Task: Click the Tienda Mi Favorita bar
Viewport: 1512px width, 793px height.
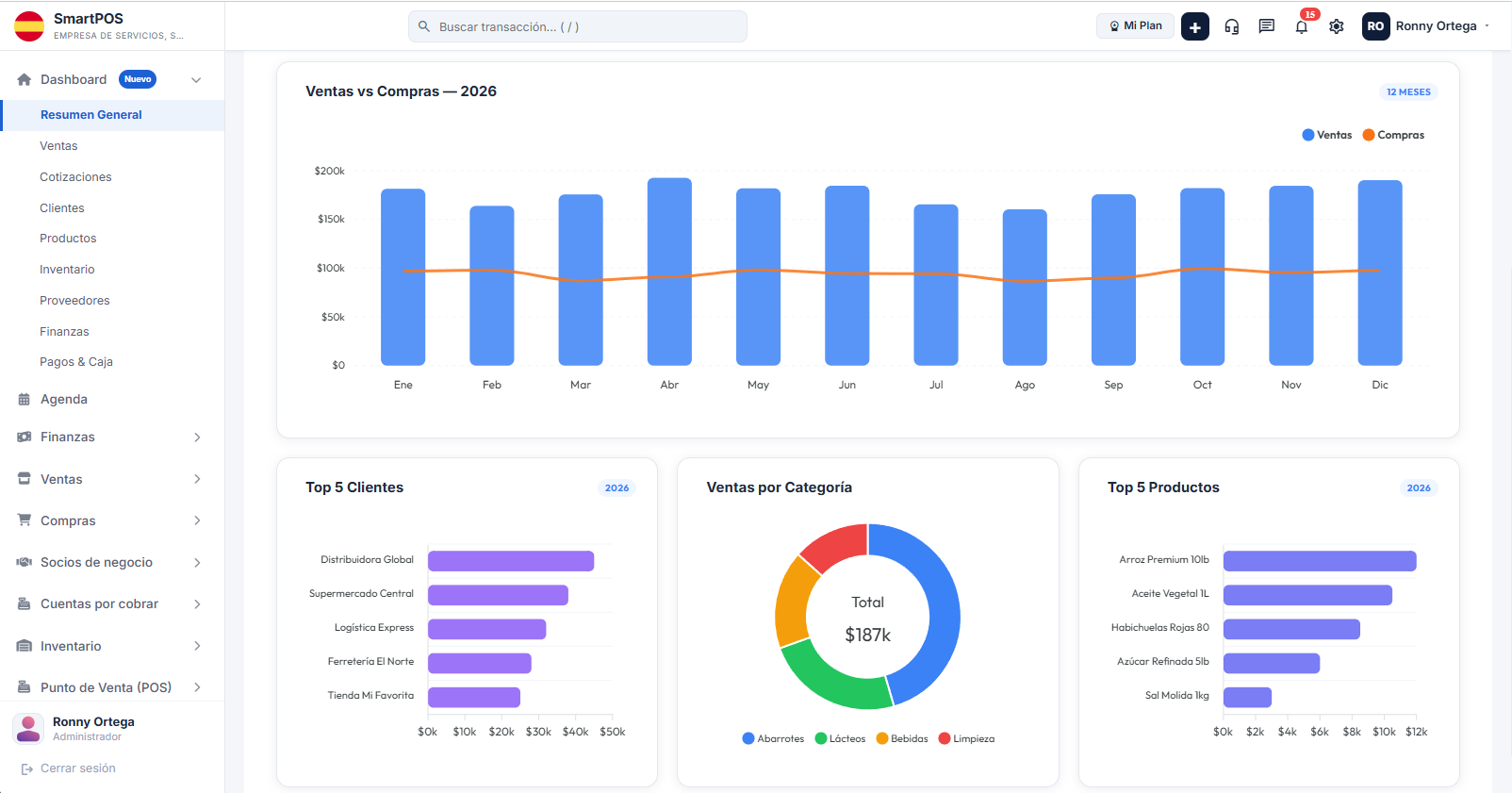Action: point(474,697)
